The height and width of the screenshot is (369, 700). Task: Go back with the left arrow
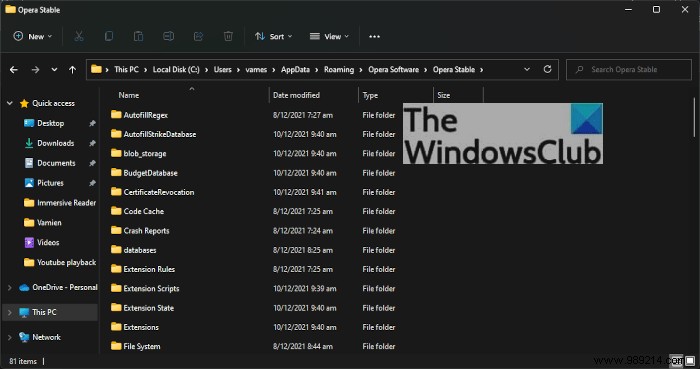point(14,70)
